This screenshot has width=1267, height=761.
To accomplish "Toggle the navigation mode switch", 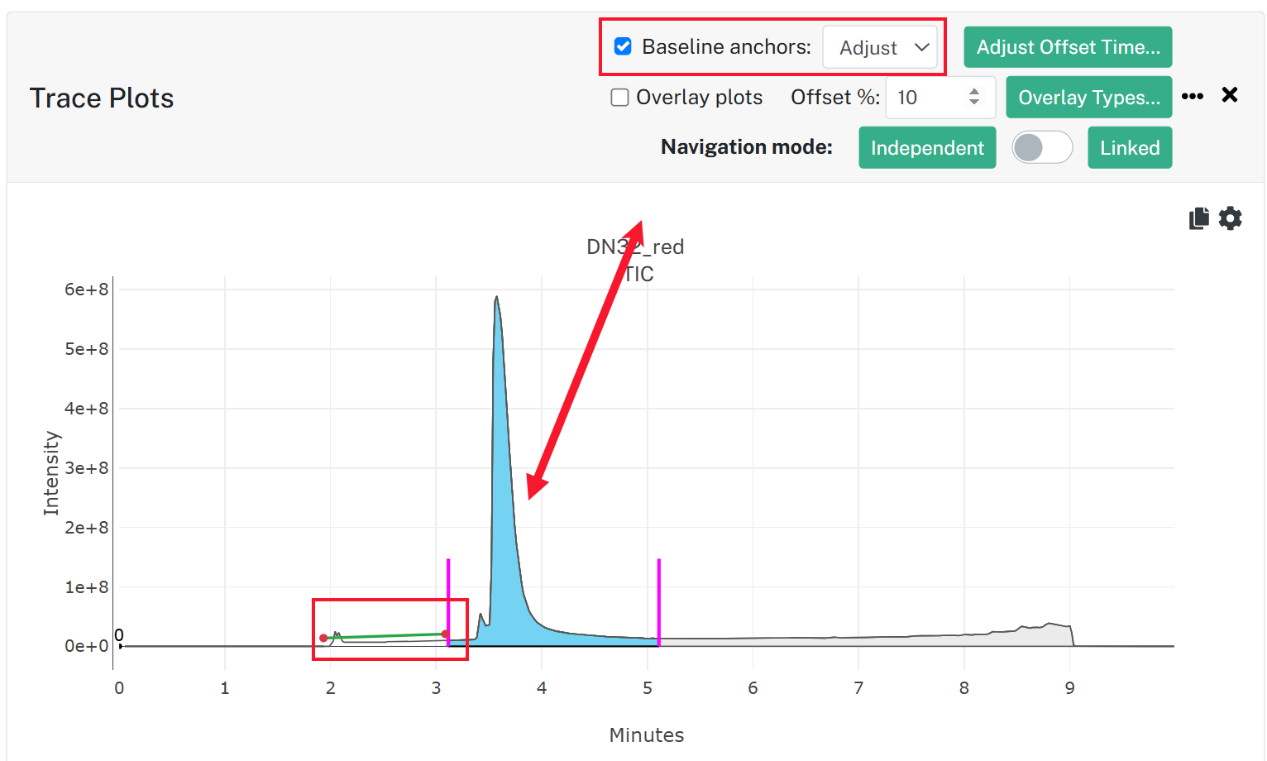I will click(x=1042, y=148).
